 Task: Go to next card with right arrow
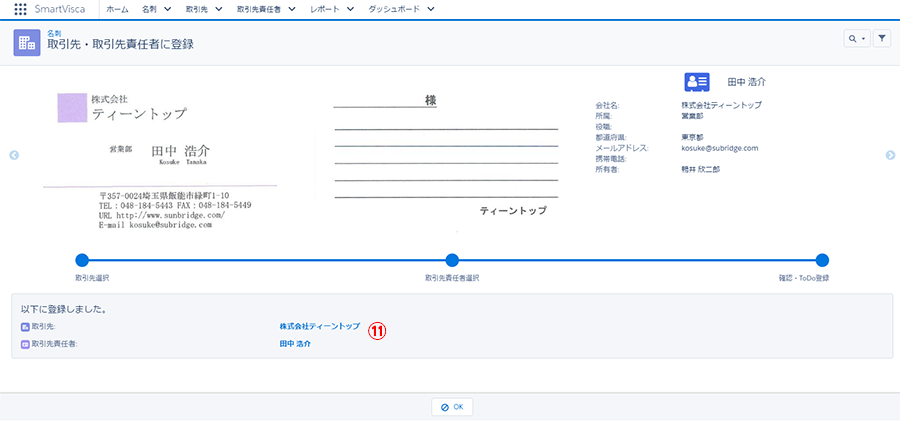pos(890,155)
